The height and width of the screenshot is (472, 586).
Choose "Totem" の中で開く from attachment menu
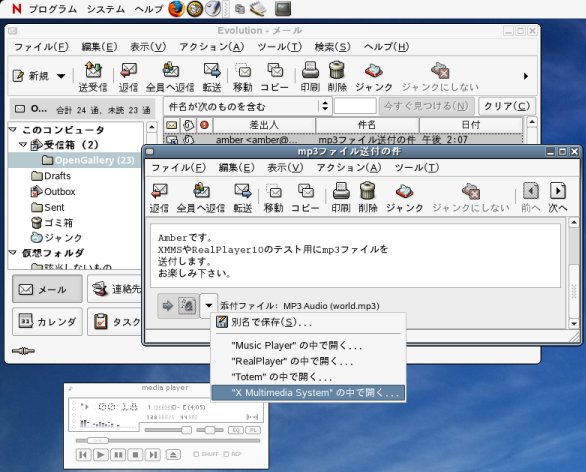[x=308, y=377]
